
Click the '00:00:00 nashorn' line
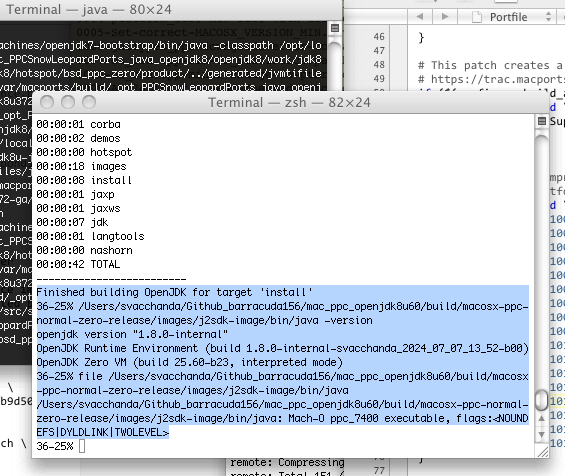pyautogui.click(x=84, y=250)
